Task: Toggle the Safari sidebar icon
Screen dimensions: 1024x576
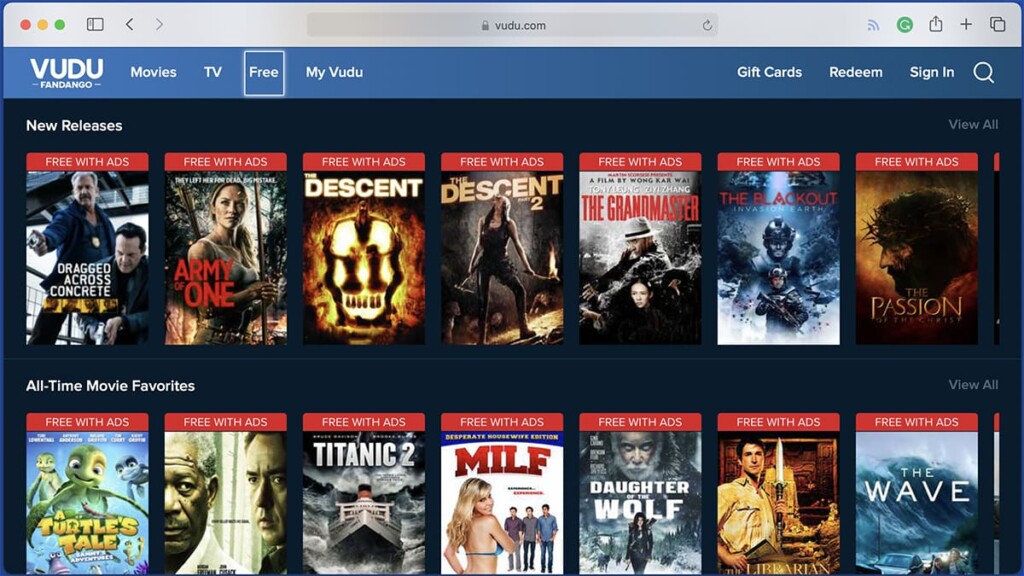Action: [x=95, y=25]
